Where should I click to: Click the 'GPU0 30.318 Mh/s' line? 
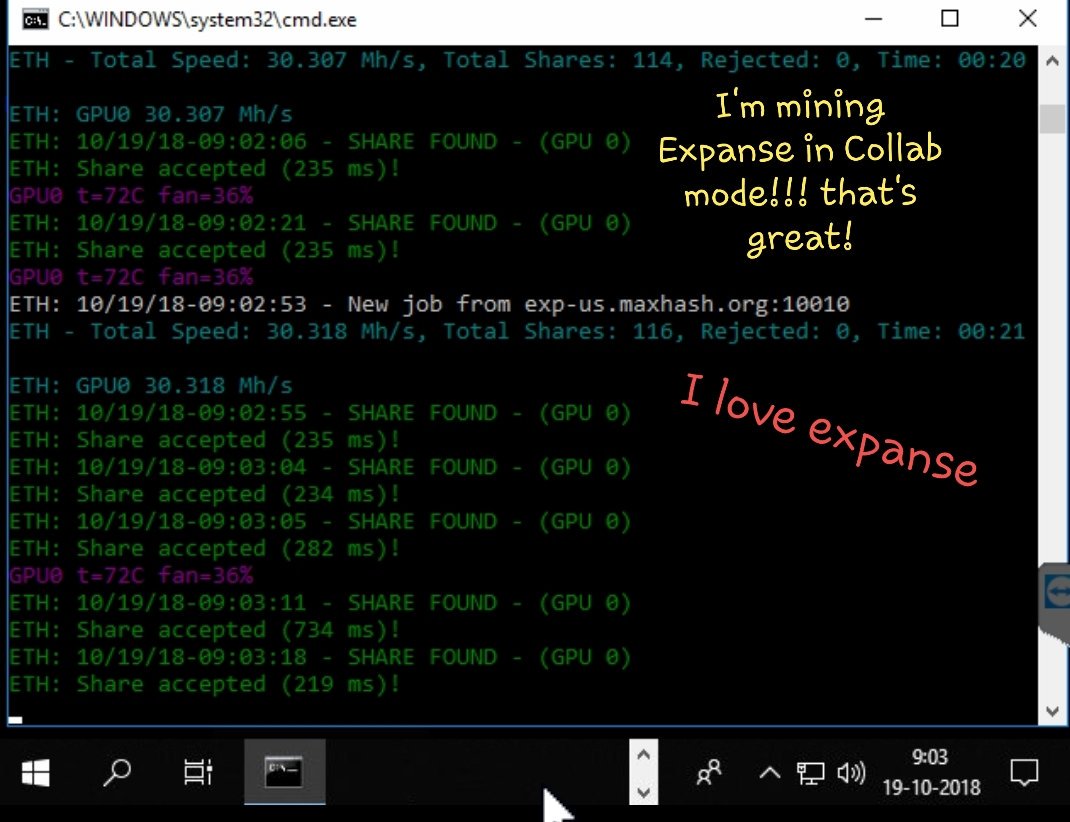151,385
